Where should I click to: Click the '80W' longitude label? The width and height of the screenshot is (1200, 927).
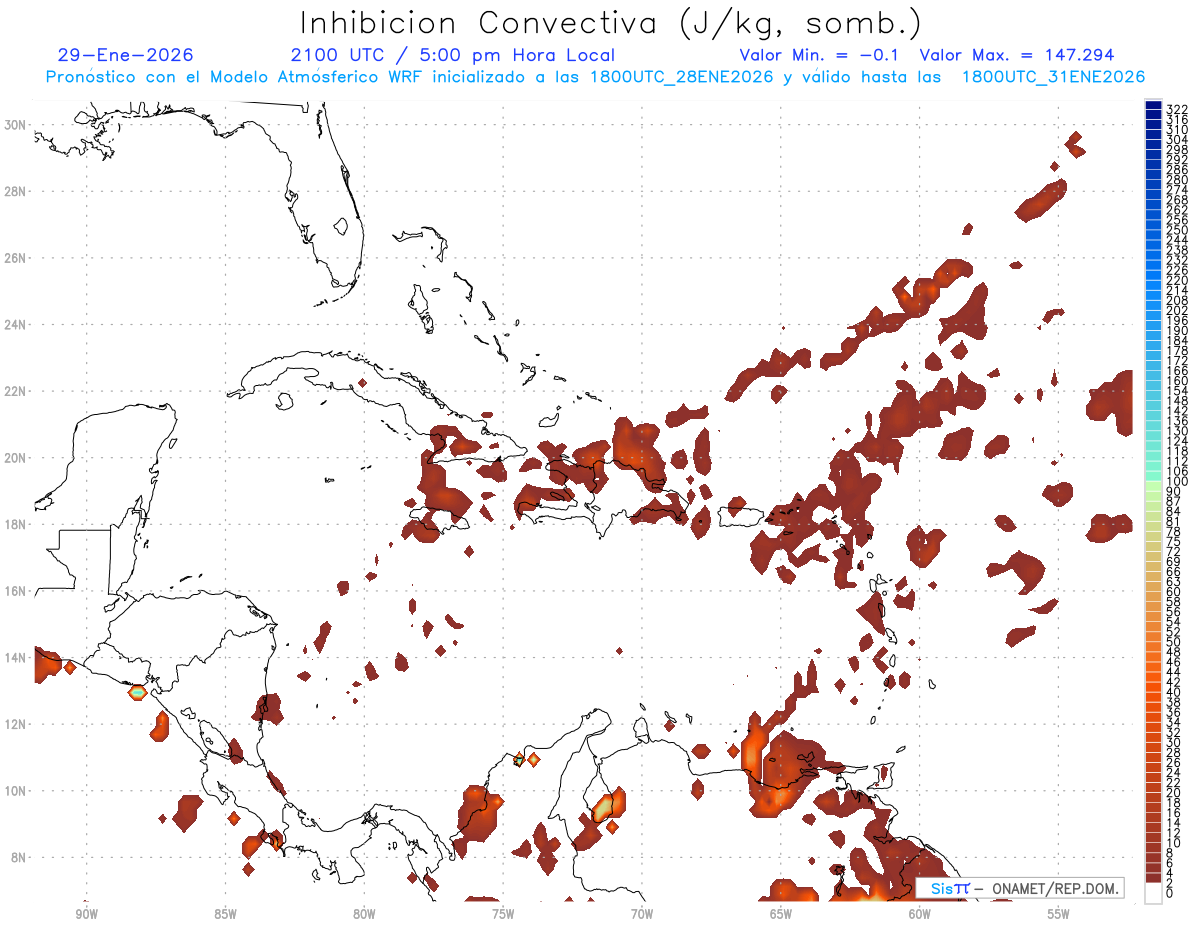(364, 913)
